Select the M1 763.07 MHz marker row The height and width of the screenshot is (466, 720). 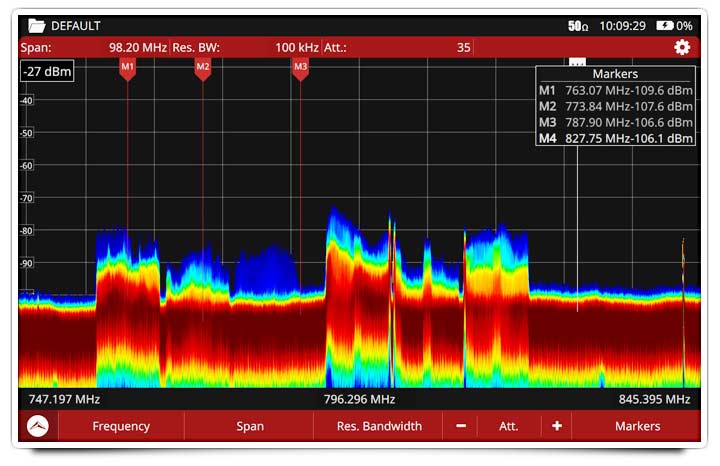(615, 90)
